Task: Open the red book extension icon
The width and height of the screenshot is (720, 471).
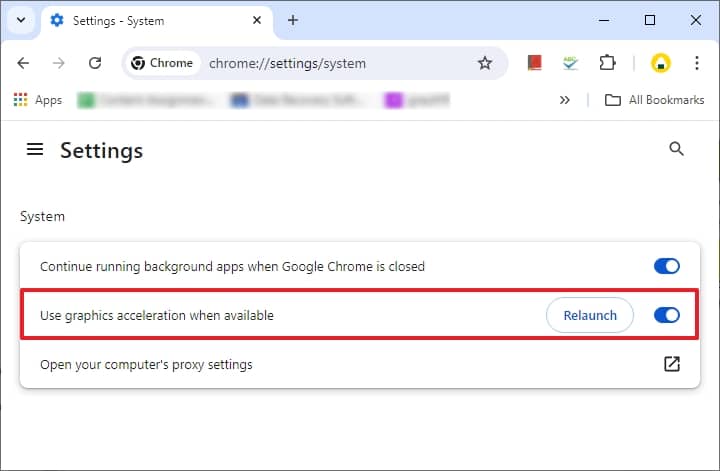Action: 534,63
